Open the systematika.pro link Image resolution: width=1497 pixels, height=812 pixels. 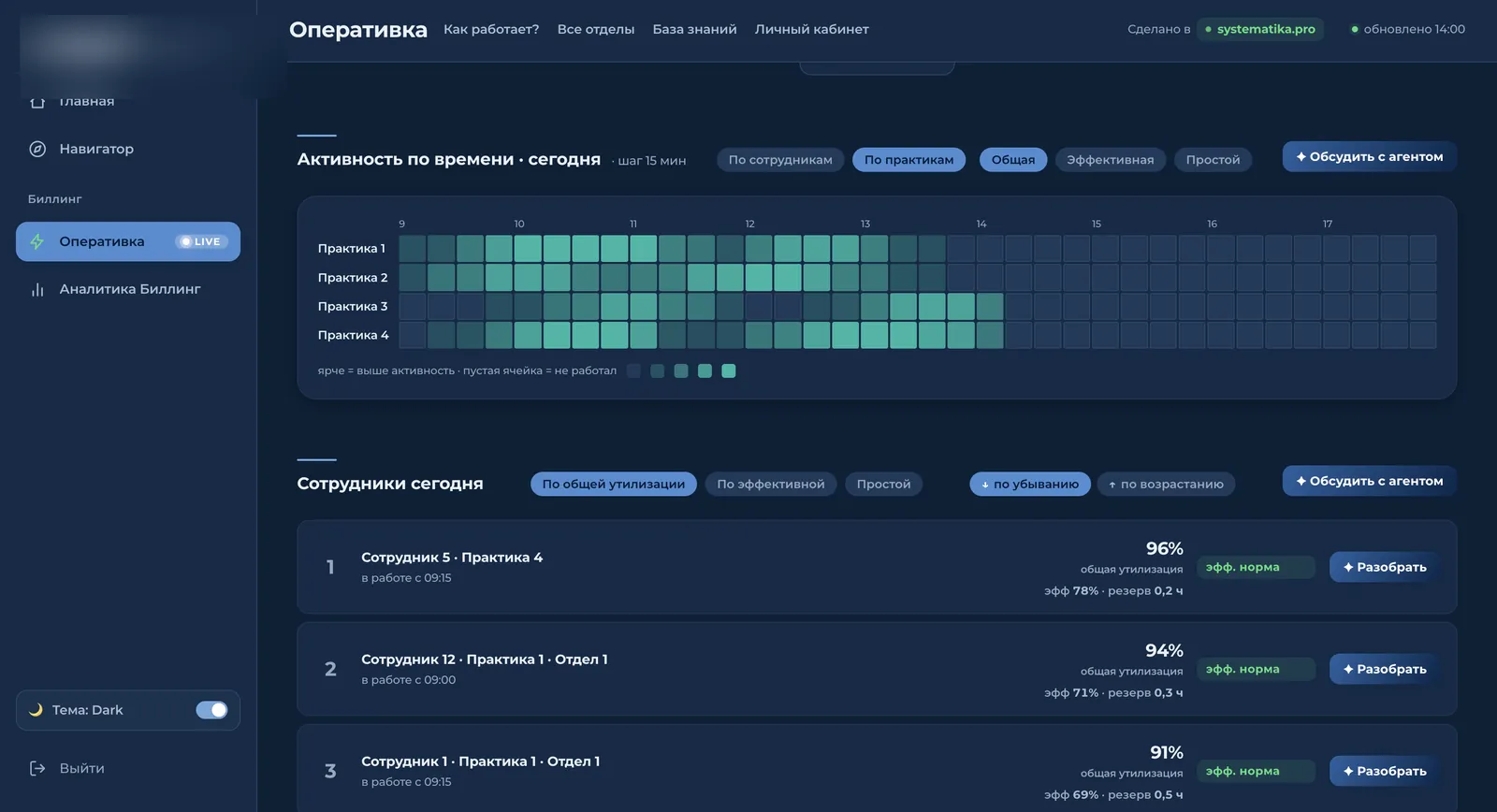1260,29
